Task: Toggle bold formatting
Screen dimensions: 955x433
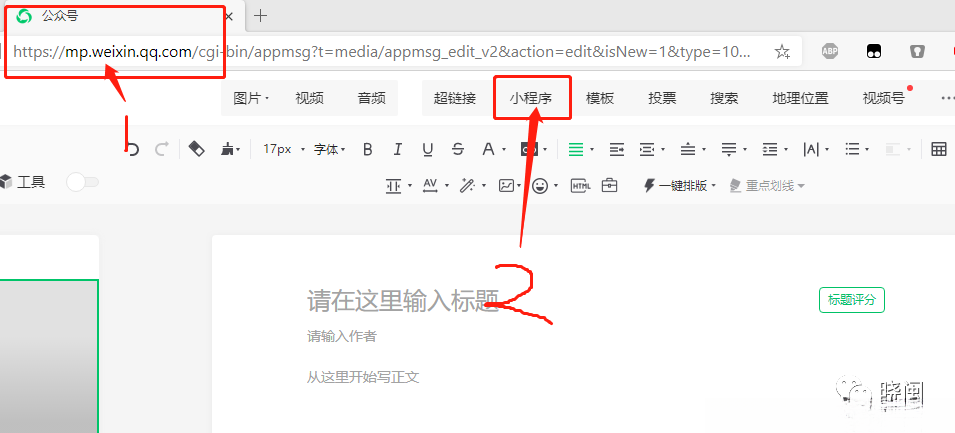Action: [x=367, y=149]
